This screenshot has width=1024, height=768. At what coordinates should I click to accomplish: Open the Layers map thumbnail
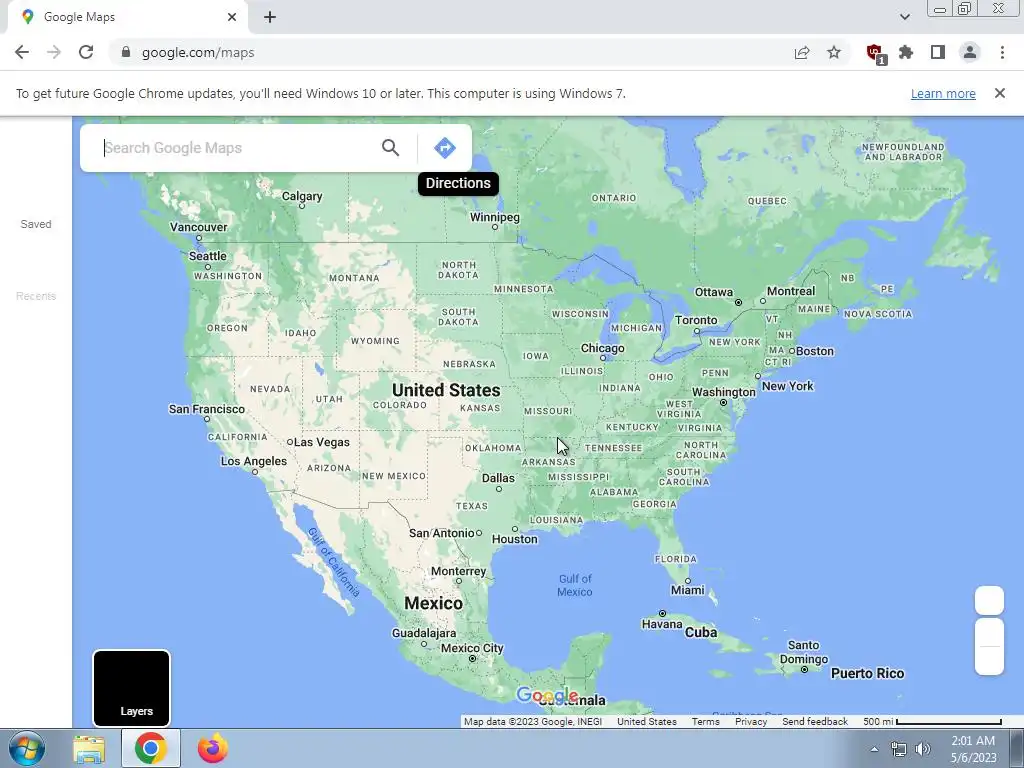pos(131,688)
